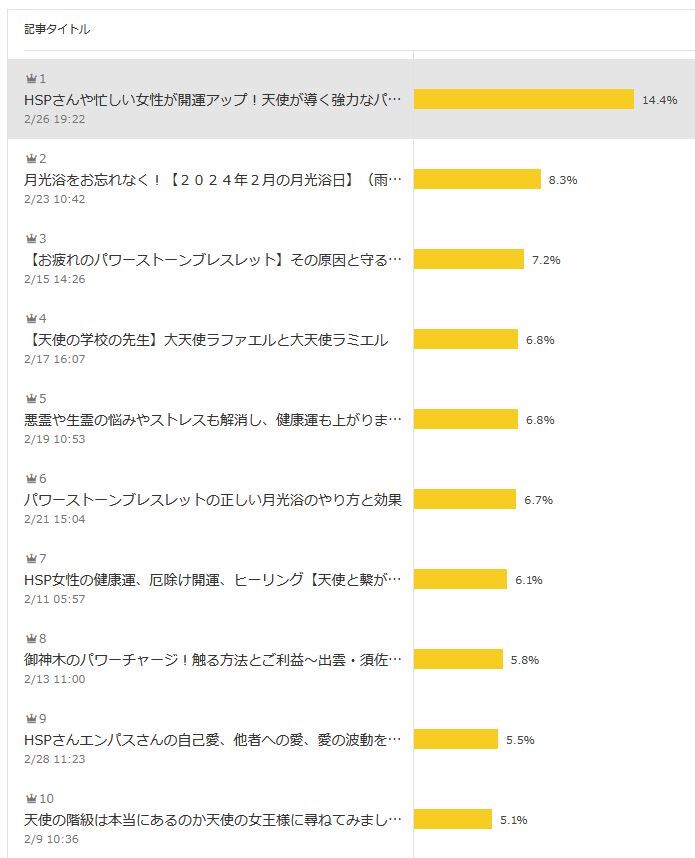Screen dimensions: 695x858
Task: Open the '【お疲れのパワーストーンブレスレット】' article
Action: pyautogui.click(x=212, y=260)
